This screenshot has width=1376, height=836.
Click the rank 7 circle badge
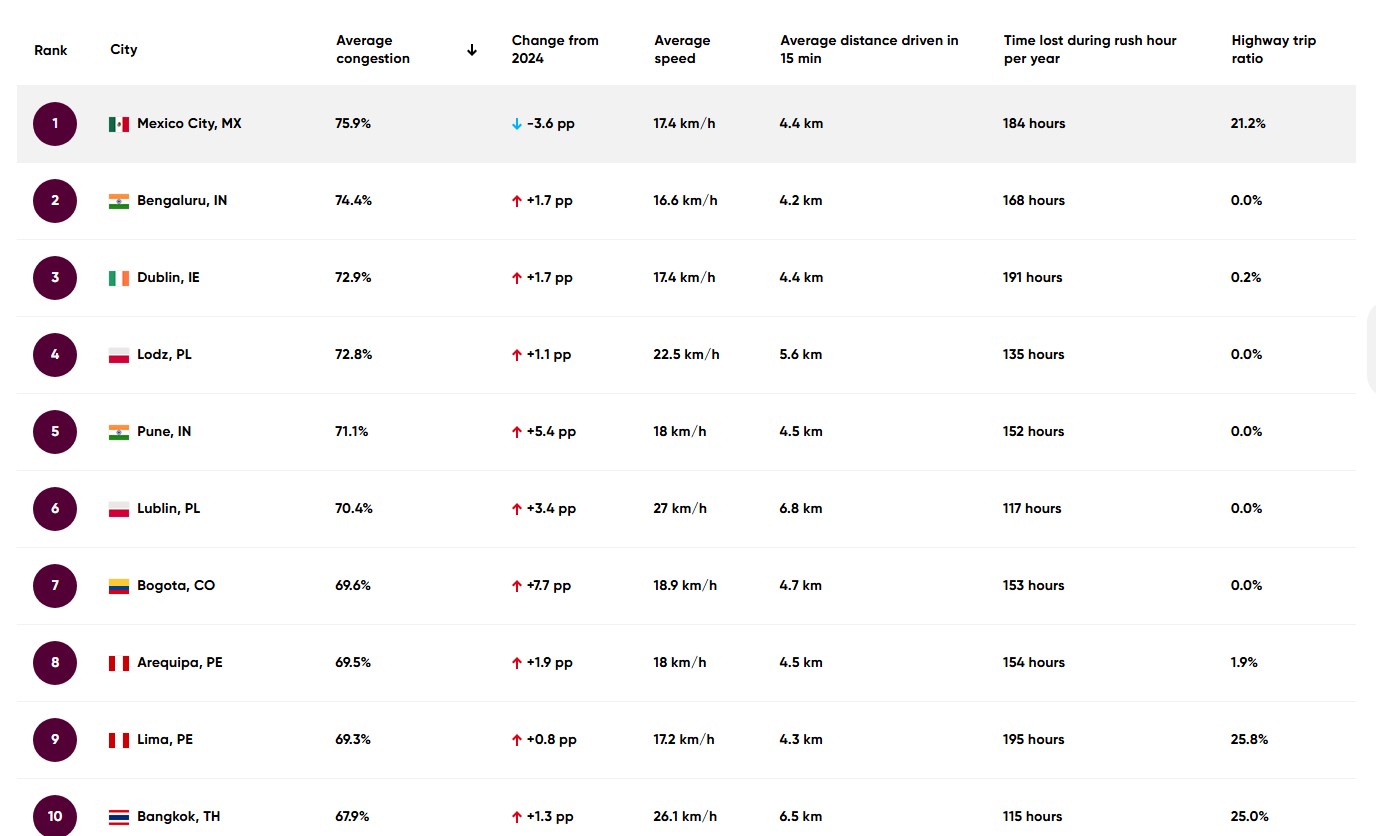55,586
